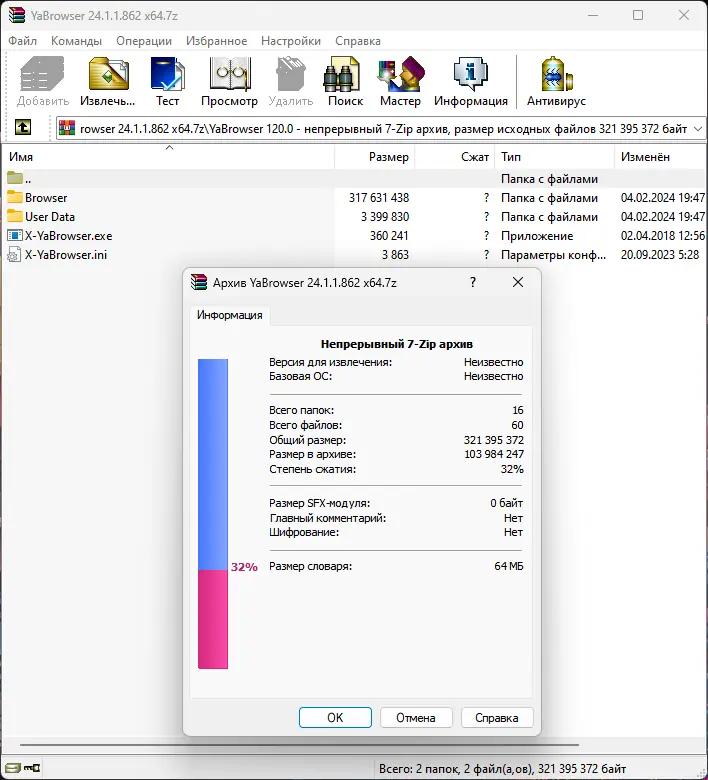Click the Удалить toolbar icon
Viewport: 708px width, 780px height.
pyautogui.click(x=291, y=74)
